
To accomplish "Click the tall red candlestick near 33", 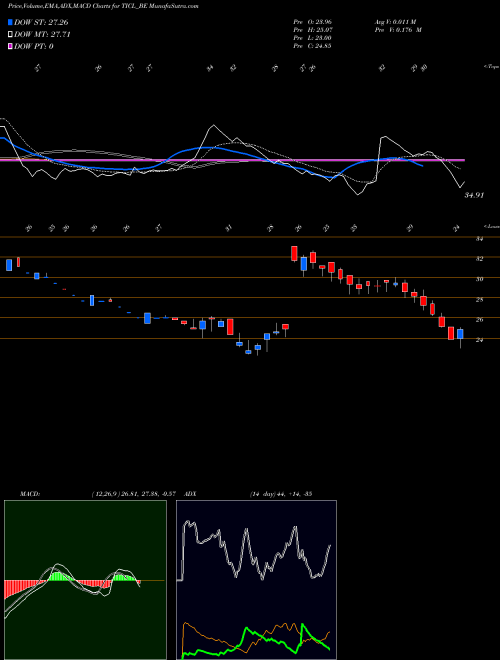I will (x=294, y=253).
